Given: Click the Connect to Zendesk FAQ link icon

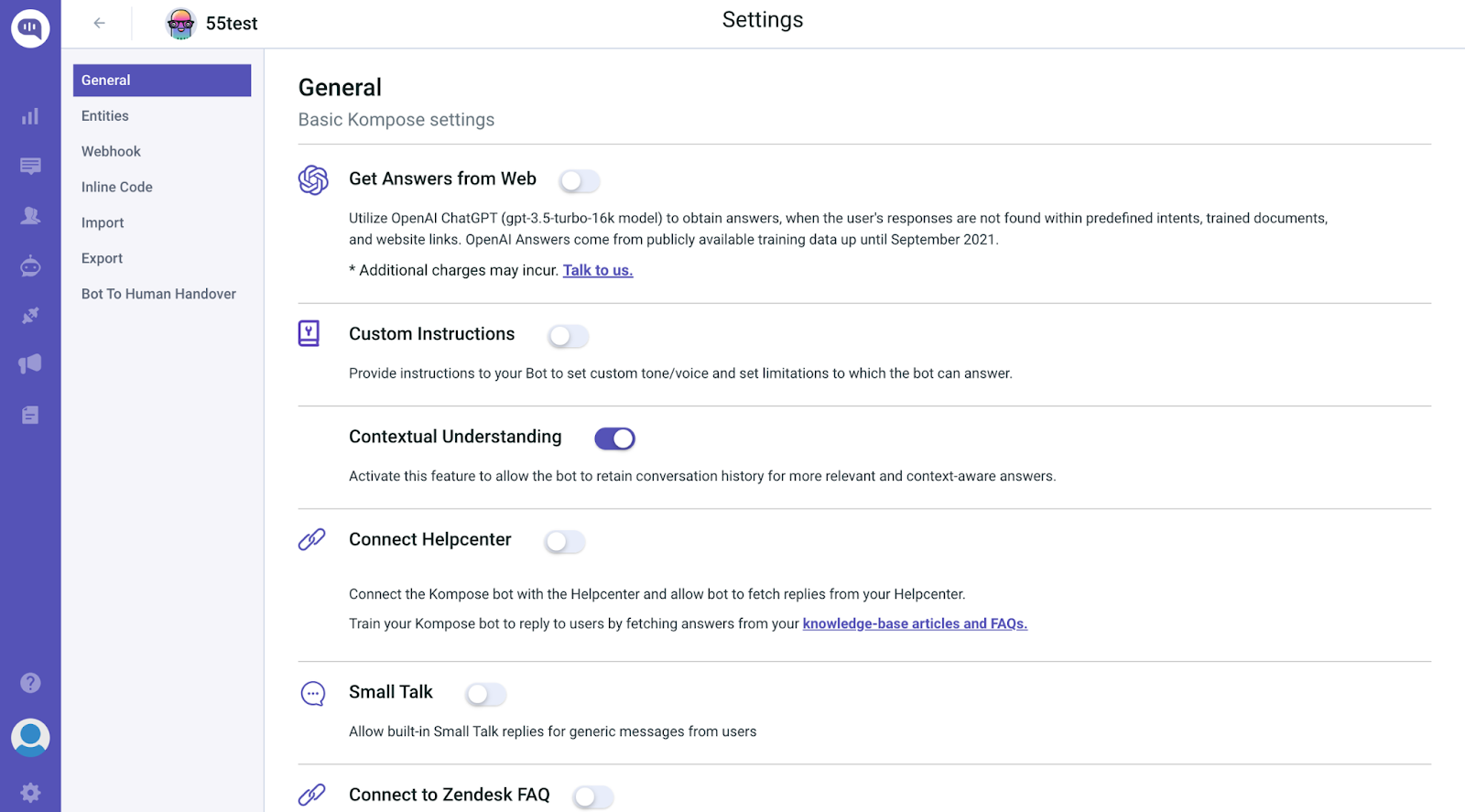Looking at the screenshot, I should (x=312, y=795).
